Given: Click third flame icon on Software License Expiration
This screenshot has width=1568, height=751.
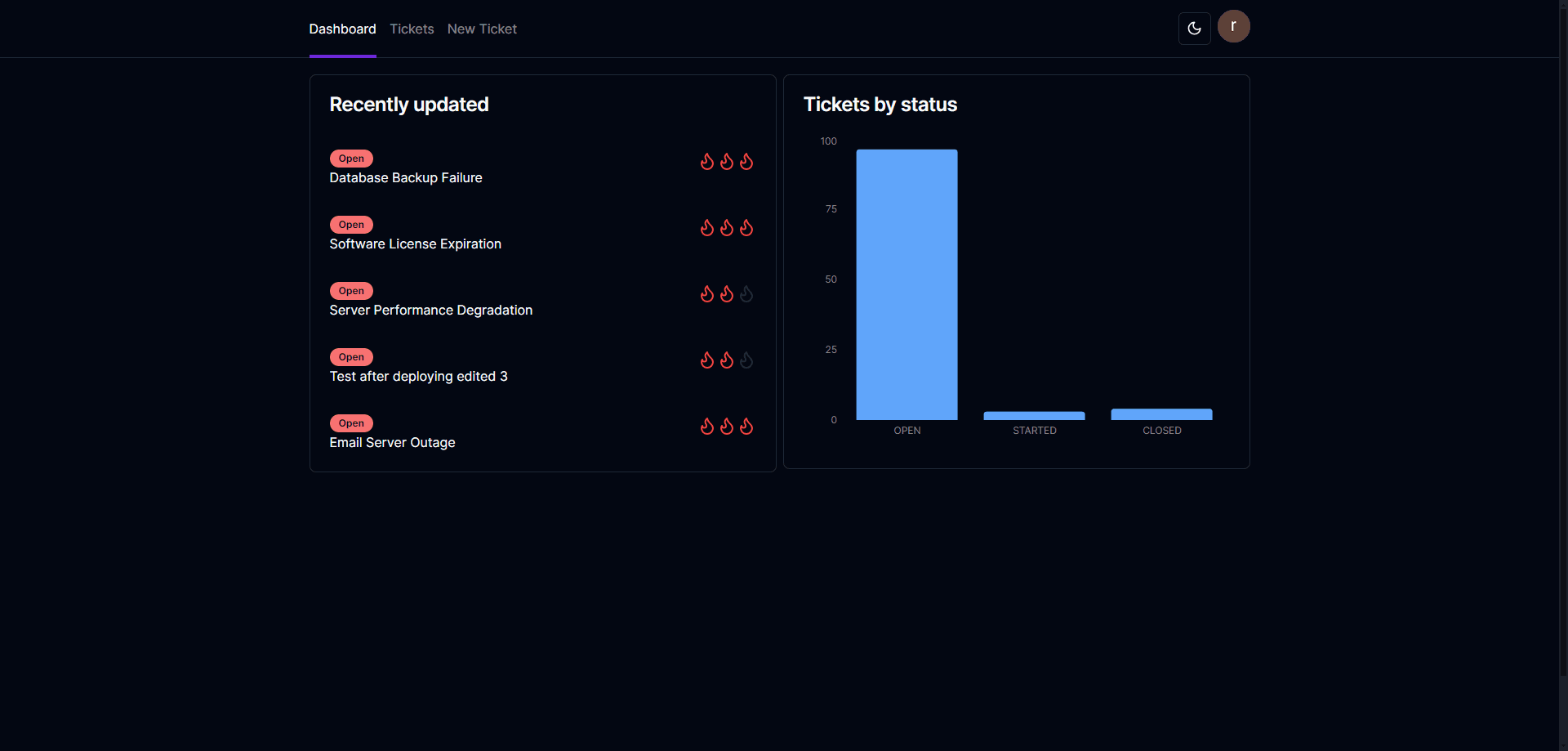Looking at the screenshot, I should coord(746,228).
